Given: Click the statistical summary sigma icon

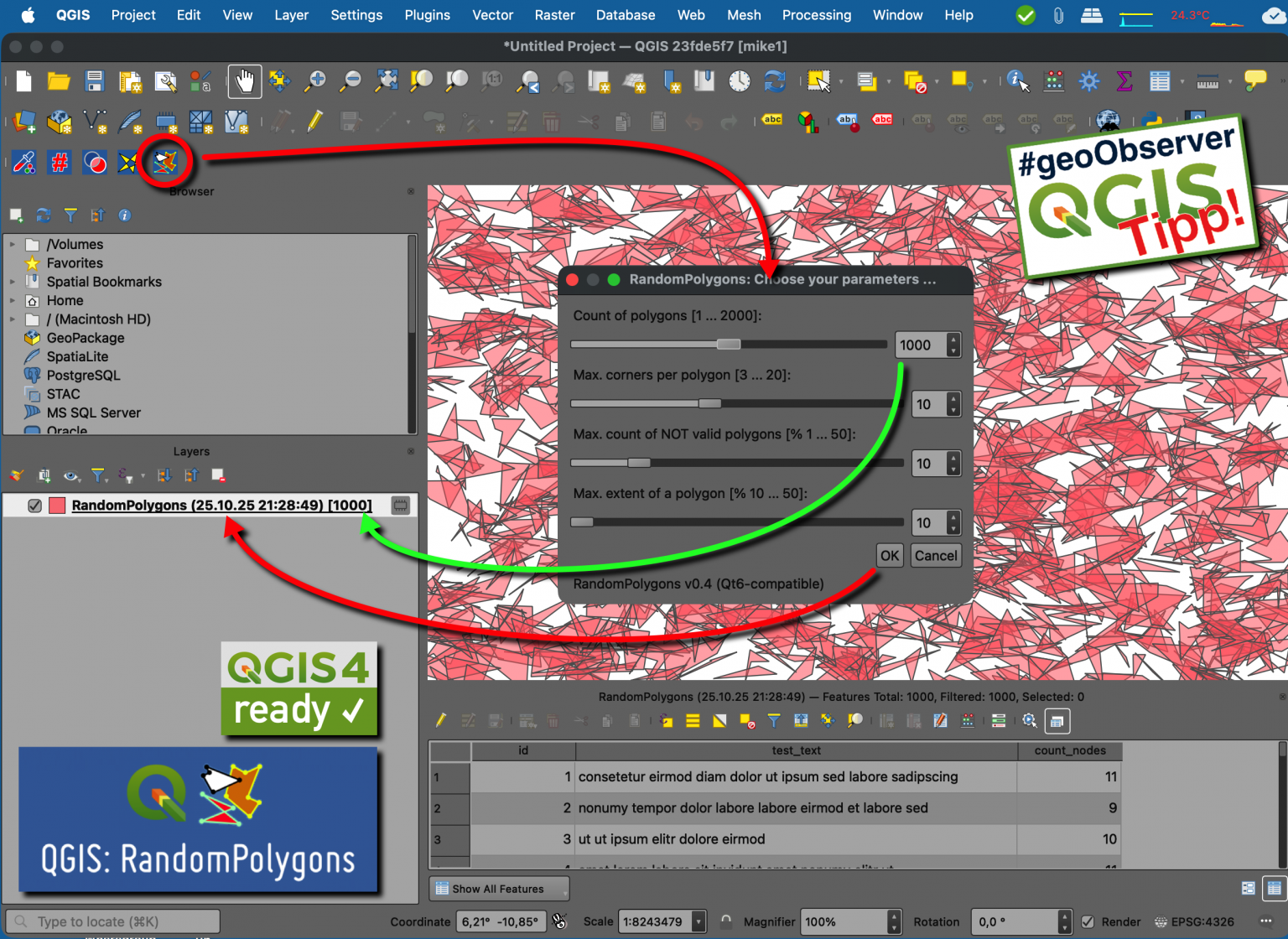Looking at the screenshot, I should [1124, 81].
